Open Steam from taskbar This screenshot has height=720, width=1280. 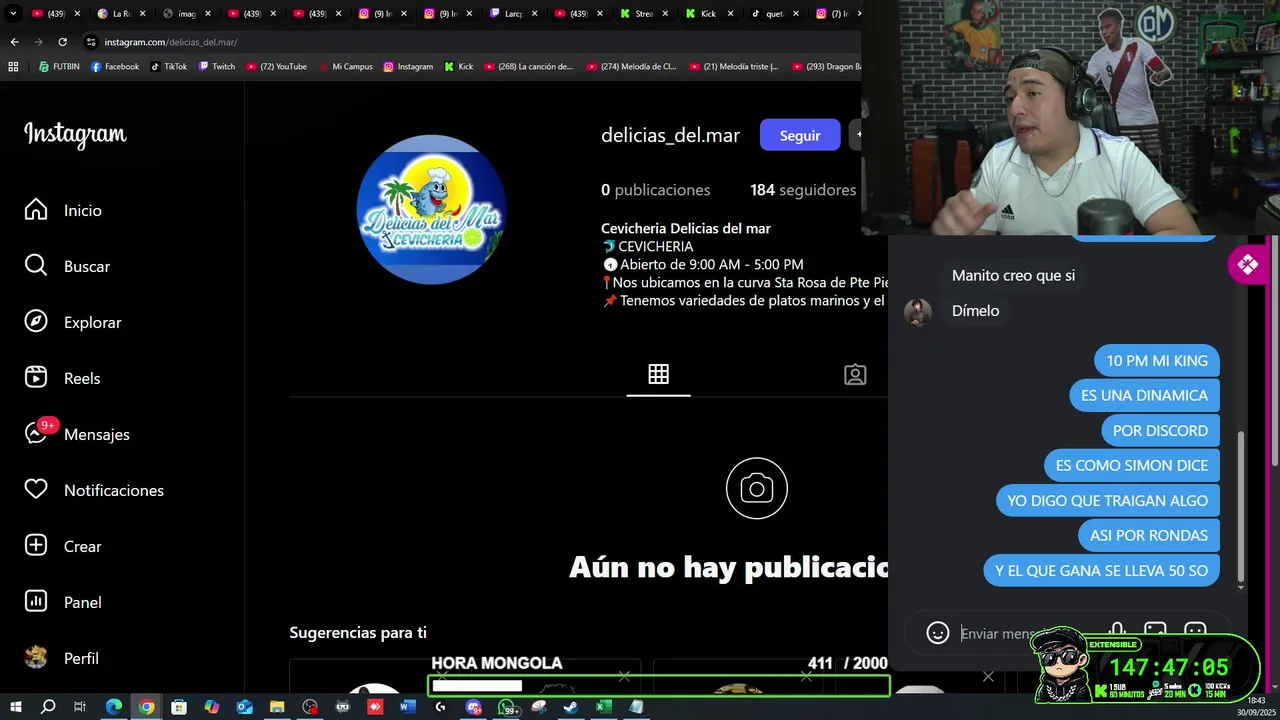tap(571, 707)
